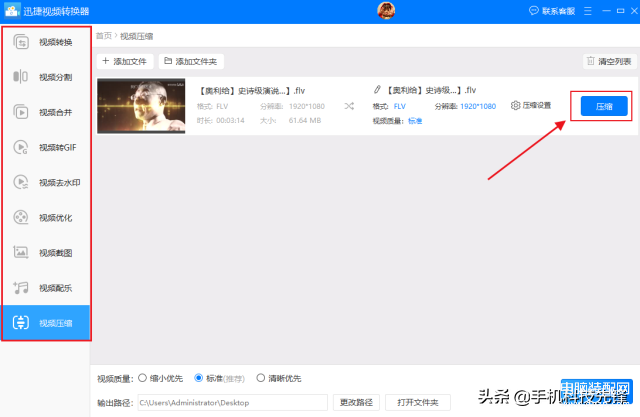640x417 pixels.
Task: Click the pencil rename icon for output file
Action: pyautogui.click(x=377, y=89)
